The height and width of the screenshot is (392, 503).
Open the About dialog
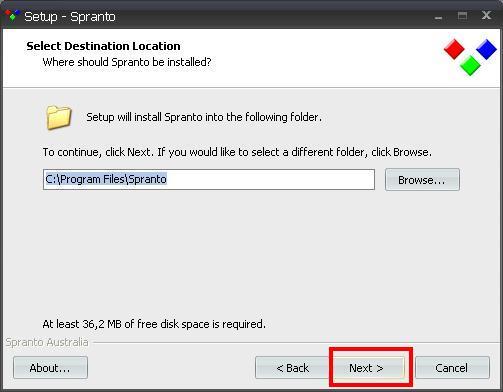(50, 368)
